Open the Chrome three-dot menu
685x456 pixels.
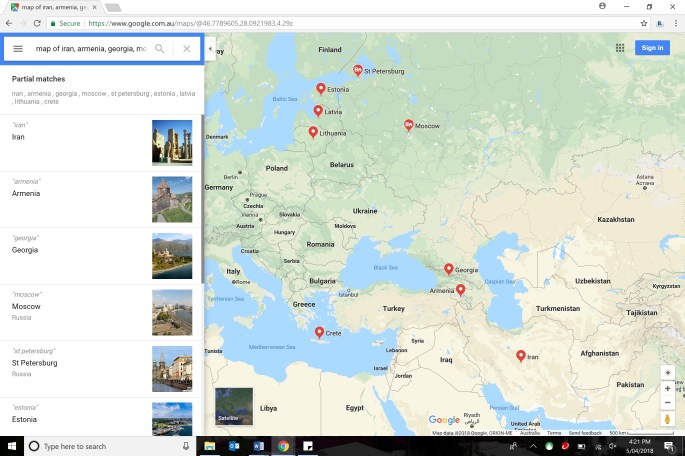(x=675, y=23)
